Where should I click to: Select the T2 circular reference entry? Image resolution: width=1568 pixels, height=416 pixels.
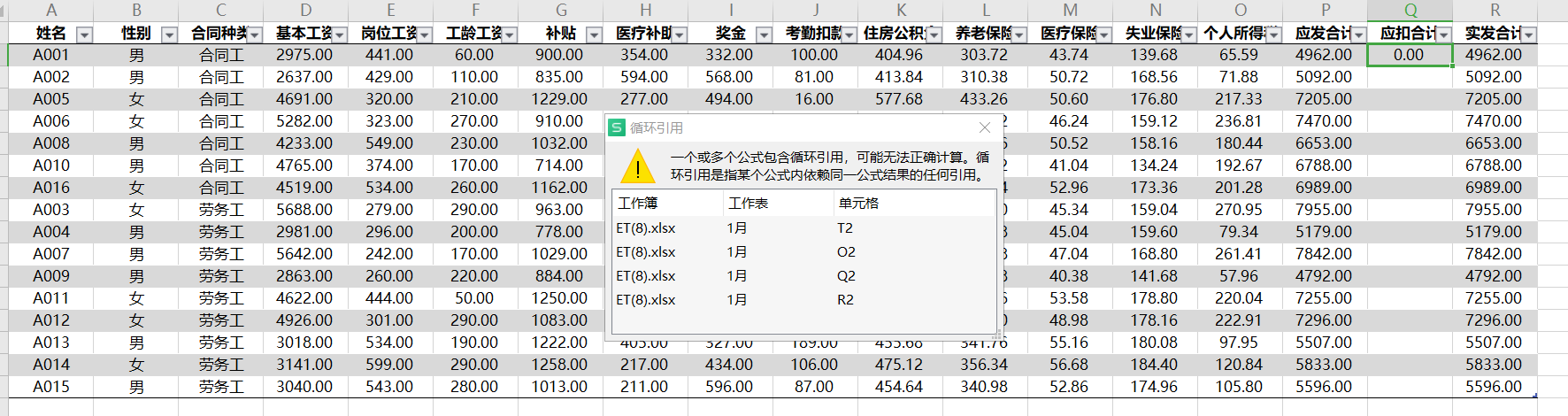point(844,228)
